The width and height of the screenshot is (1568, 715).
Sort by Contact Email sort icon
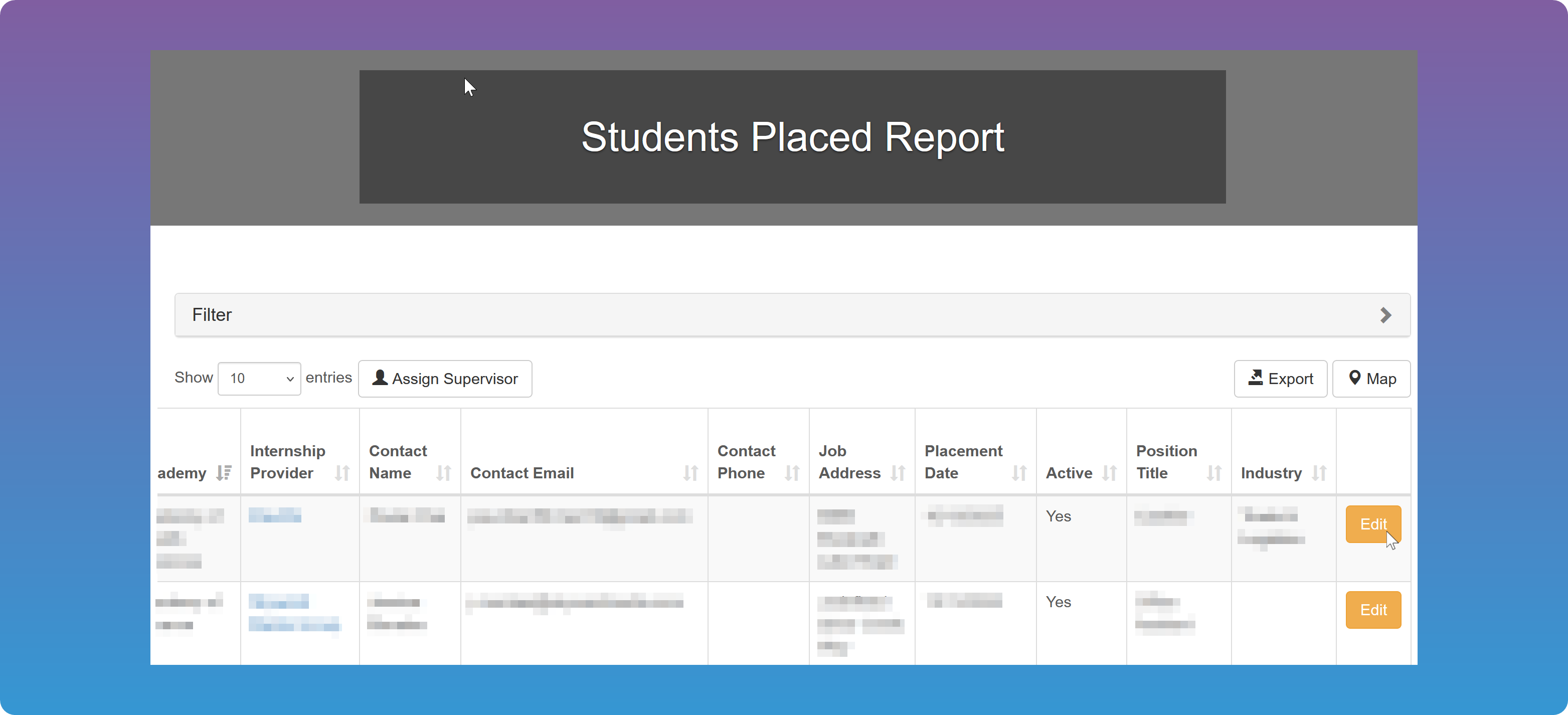691,473
